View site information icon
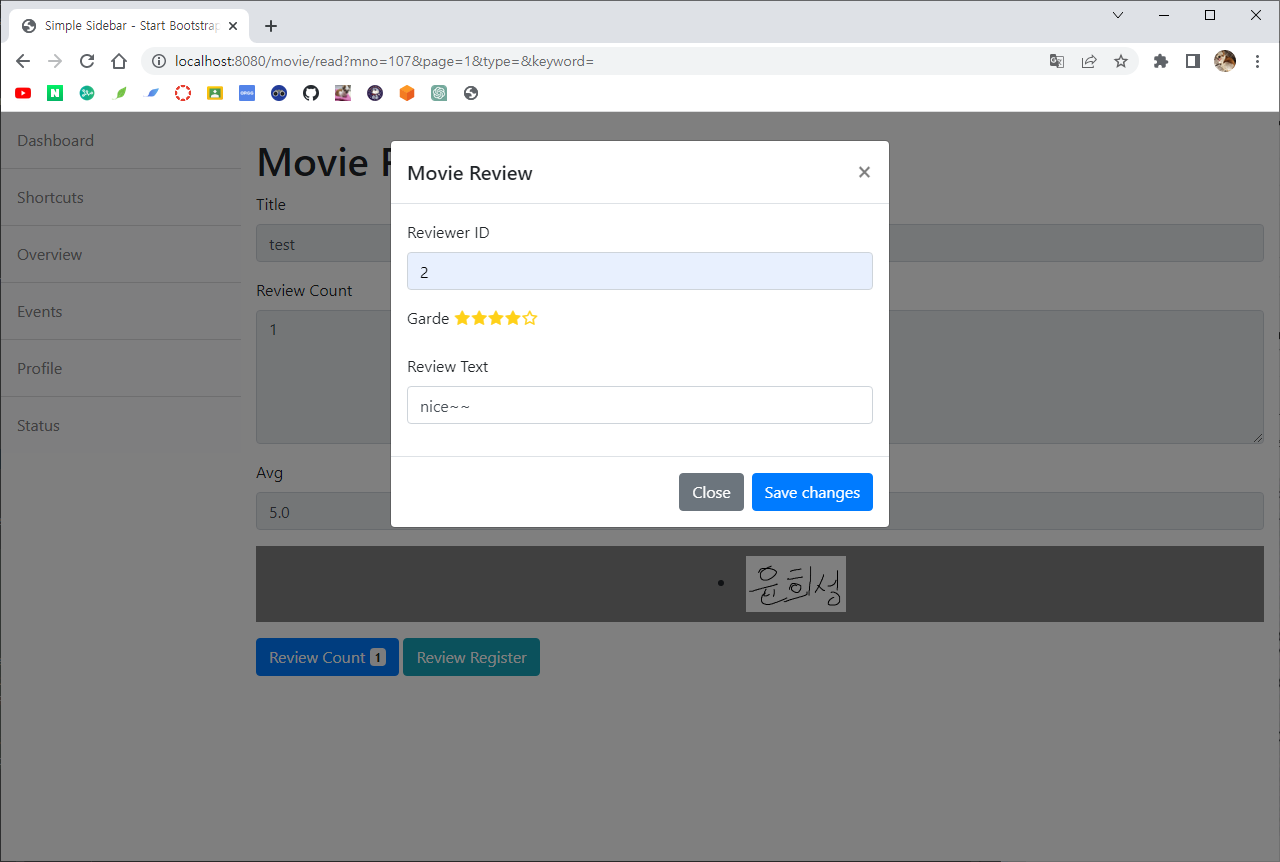 click(158, 61)
